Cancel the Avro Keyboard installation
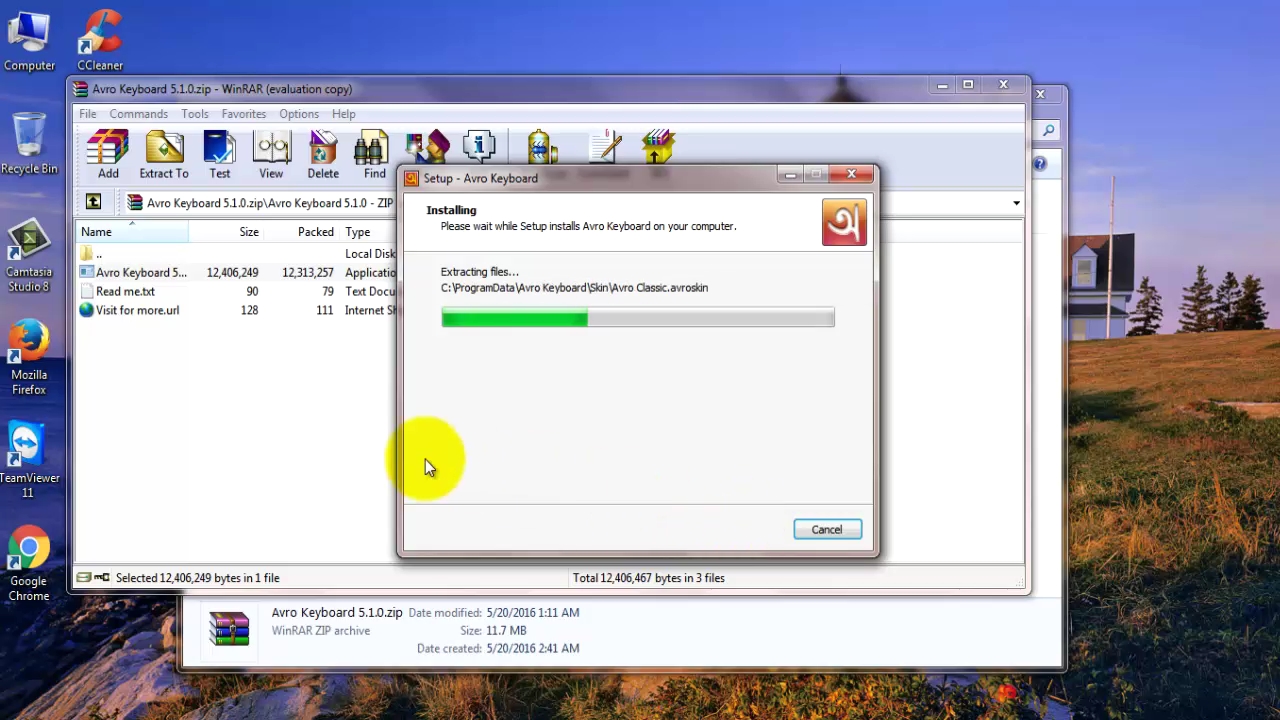 pos(826,529)
